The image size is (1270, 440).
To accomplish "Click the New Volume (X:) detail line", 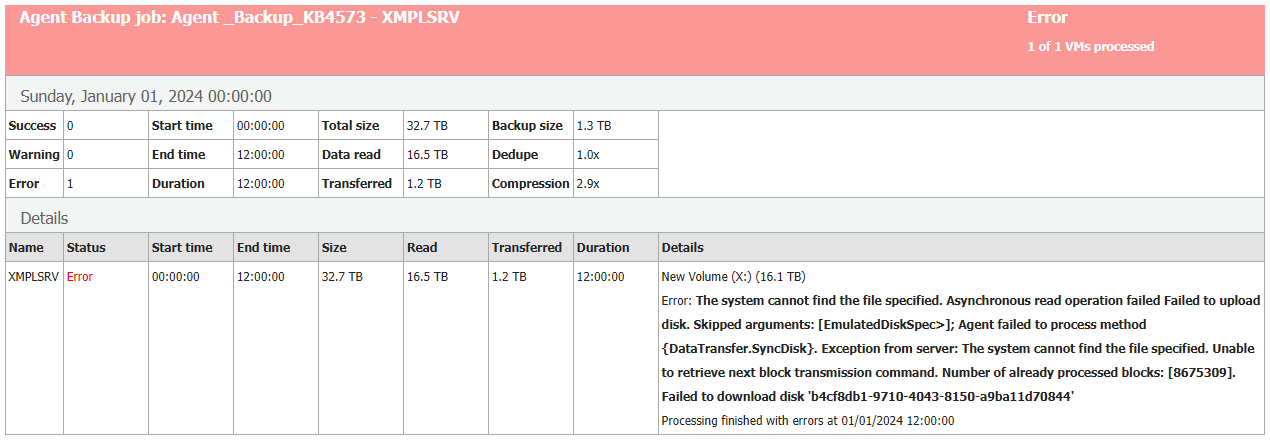I will click(x=733, y=277).
